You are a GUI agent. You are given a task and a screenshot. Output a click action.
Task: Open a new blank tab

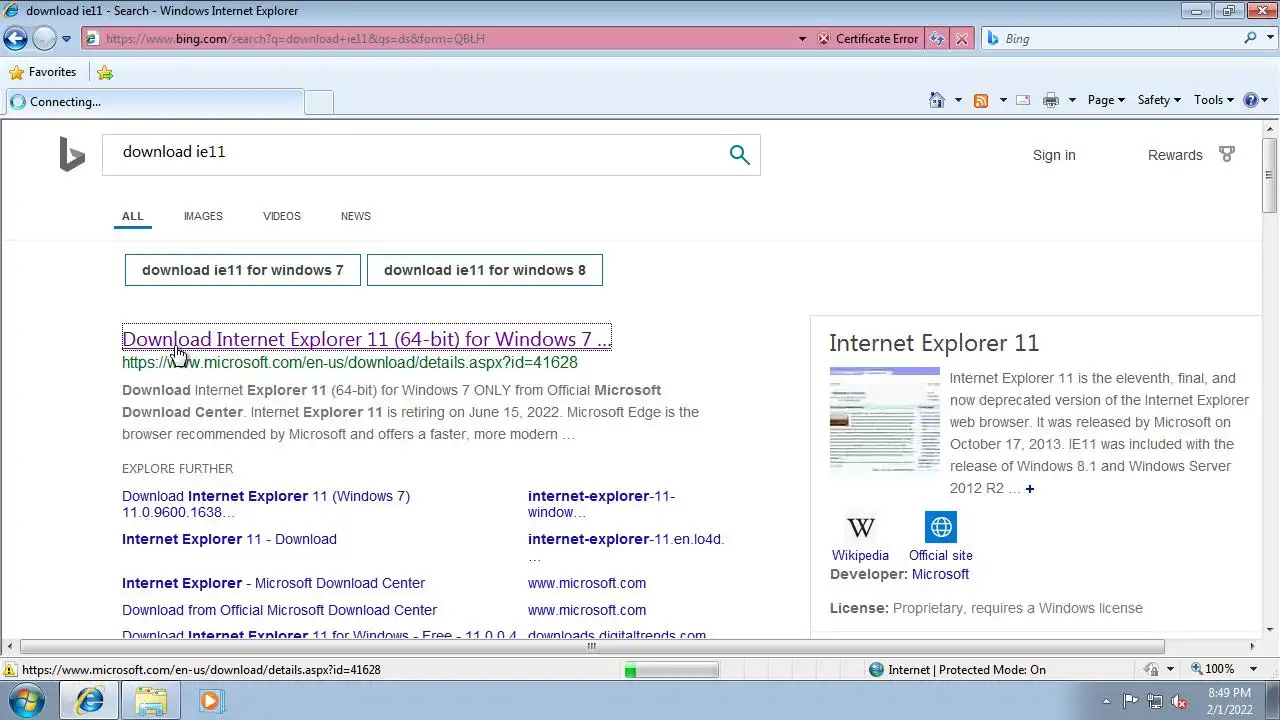point(319,102)
